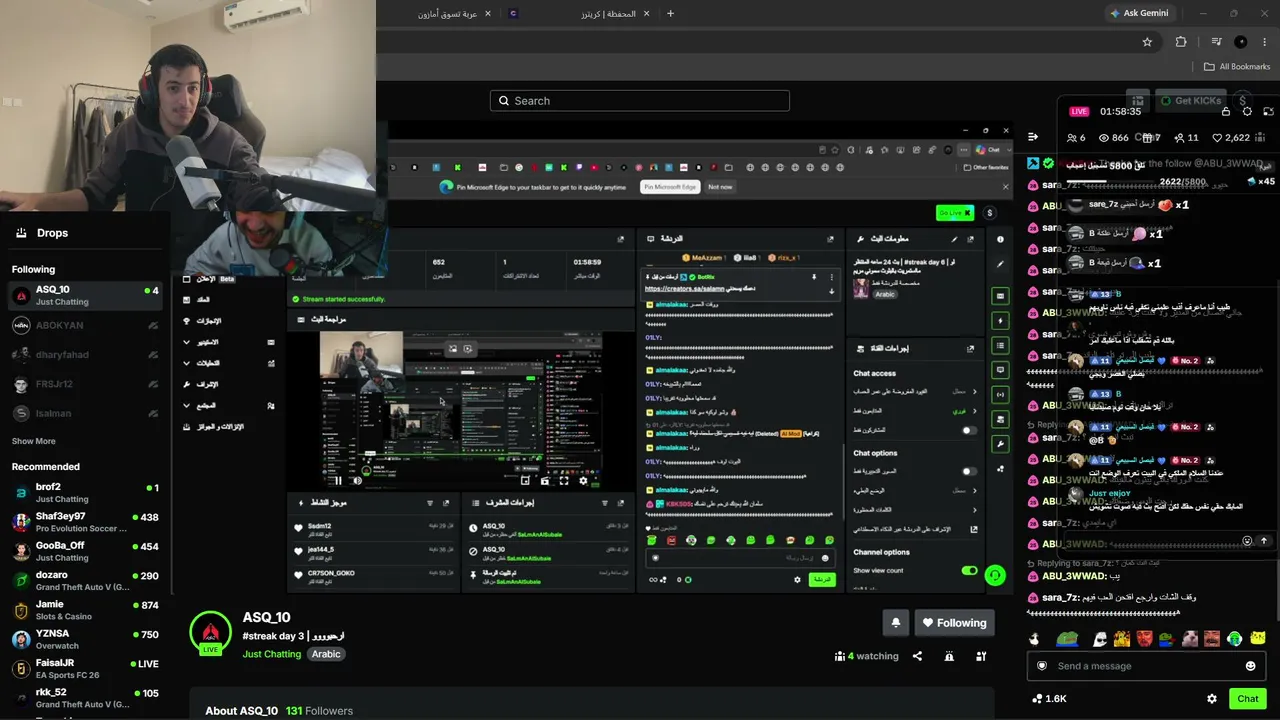The height and width of the screenshot is (720, 1280).
Task: Click the green Chat send button
Action: pyautogui.click(x=1247, y=699)
